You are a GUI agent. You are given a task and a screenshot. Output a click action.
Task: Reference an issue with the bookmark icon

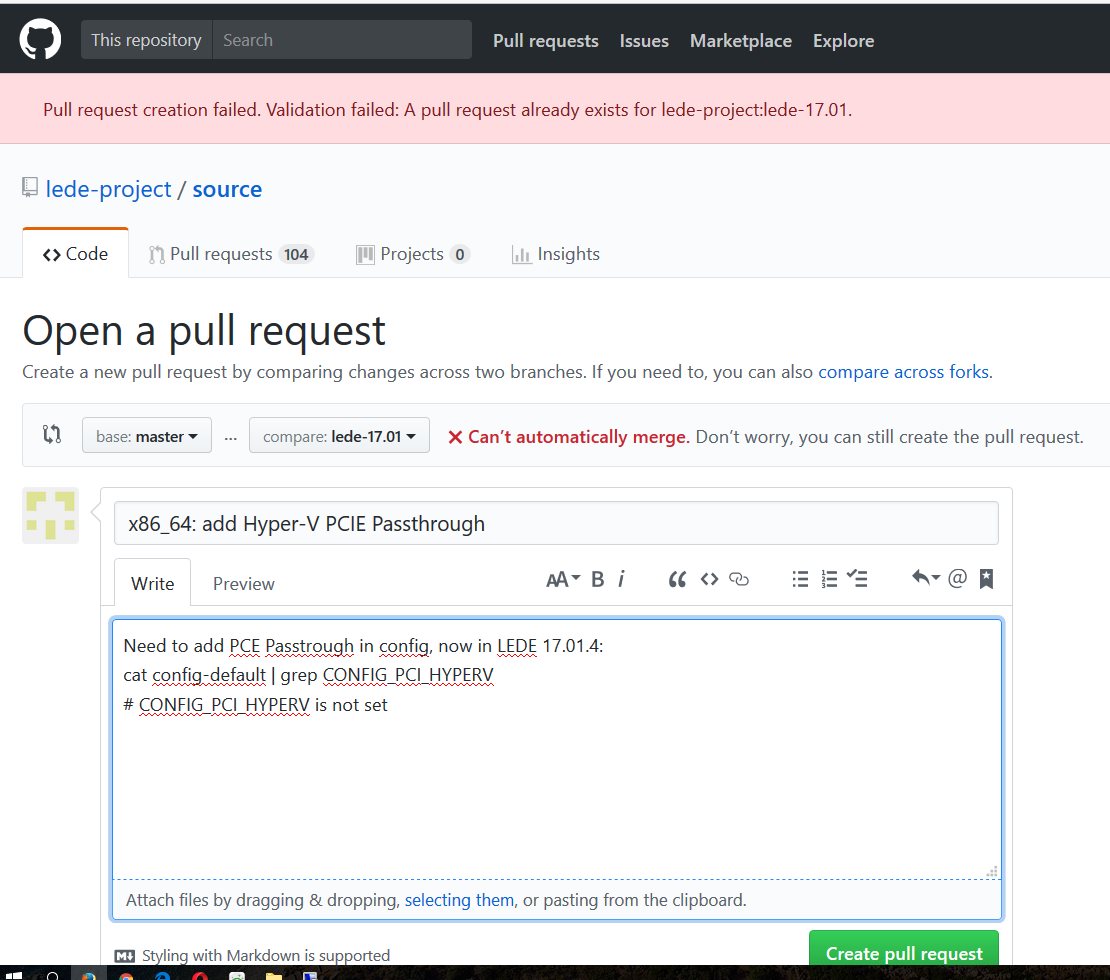(986, 579)
